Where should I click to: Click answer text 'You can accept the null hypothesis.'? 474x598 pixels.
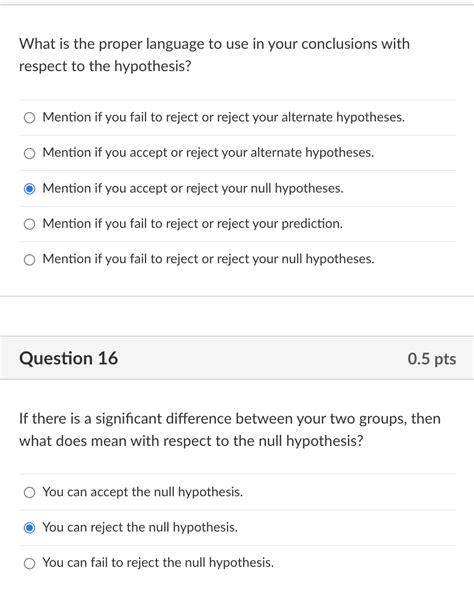(x=143, y=492)
